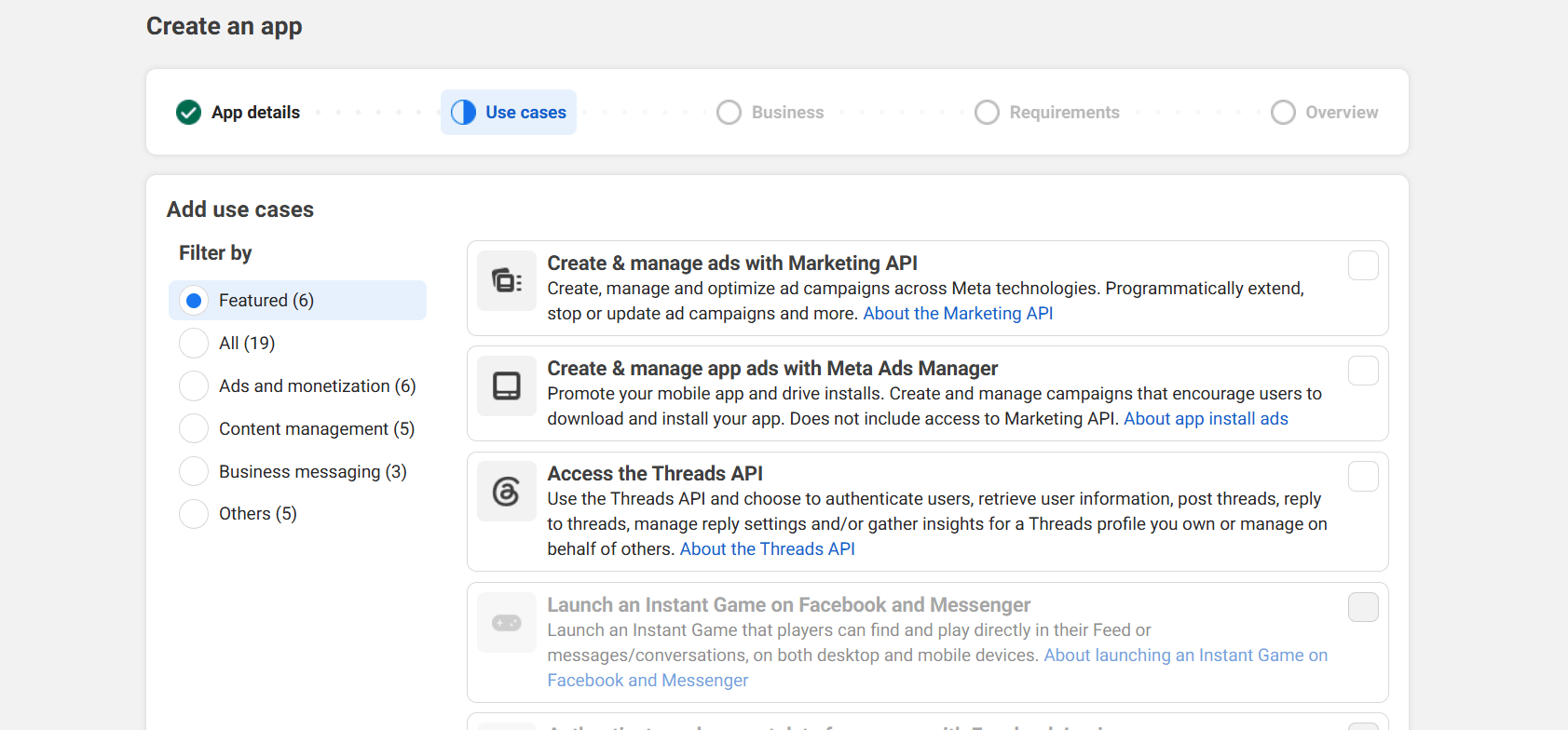Select Ads and monetization (6) filter
Viewport: 1568px width, 730px height.
297,385
